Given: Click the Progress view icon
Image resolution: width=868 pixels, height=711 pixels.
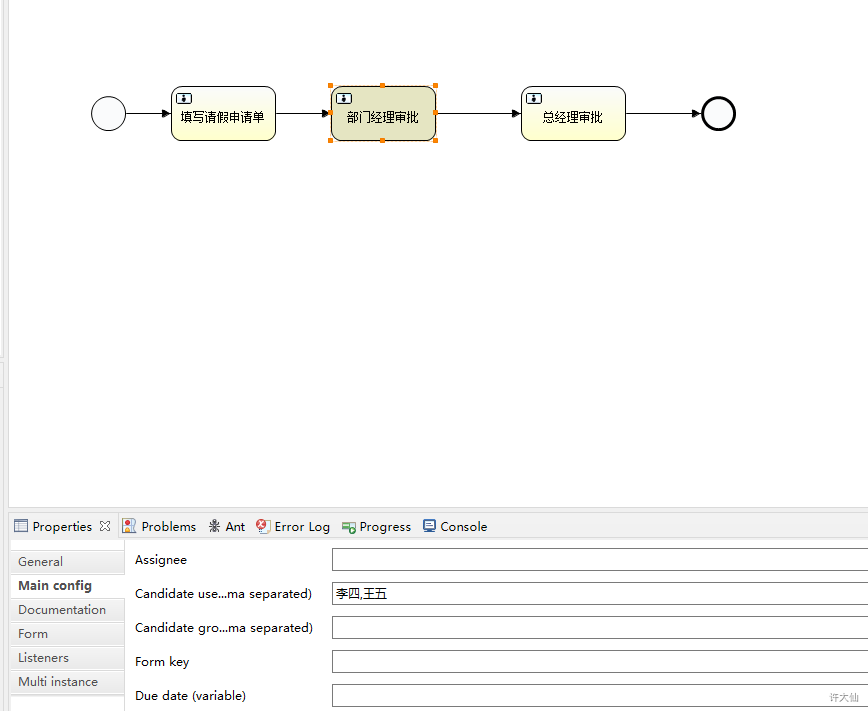Looking at the screenshot, I should [348, 527].
